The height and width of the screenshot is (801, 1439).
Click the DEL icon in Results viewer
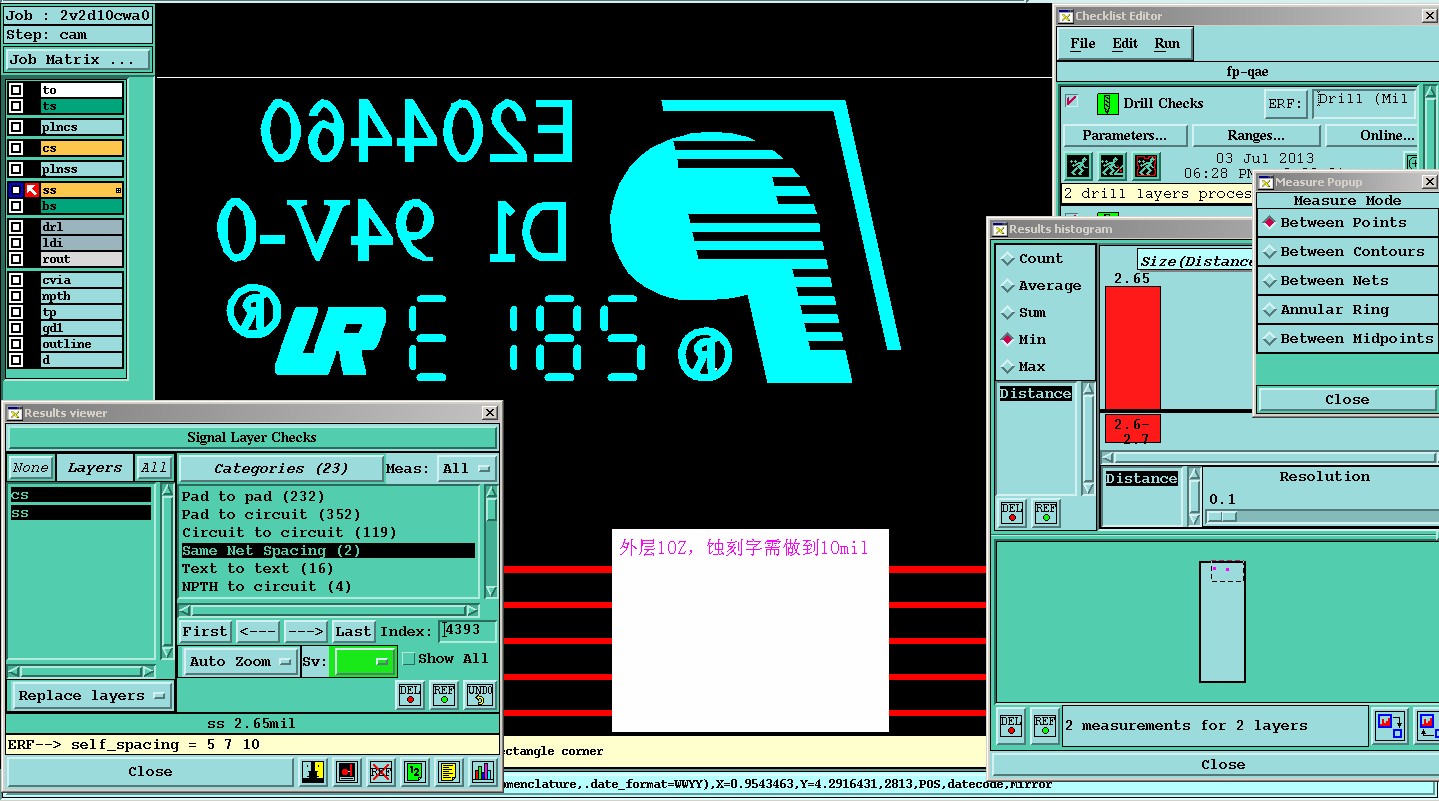click(x=410, y=695)
